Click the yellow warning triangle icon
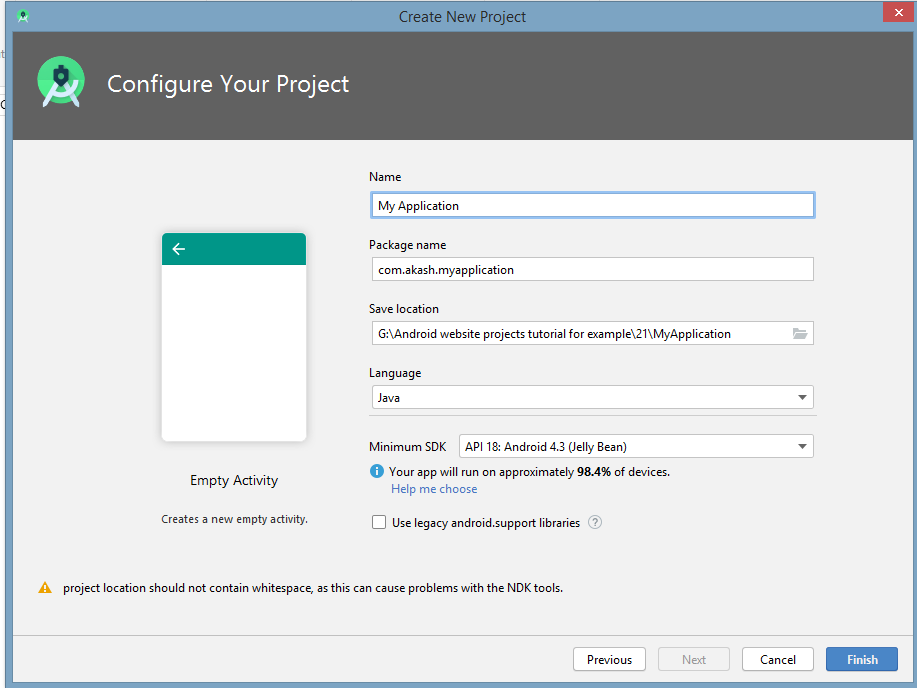The width and height of the screenshot is (917, 688). pyautogui.click(x=45, y=588)
